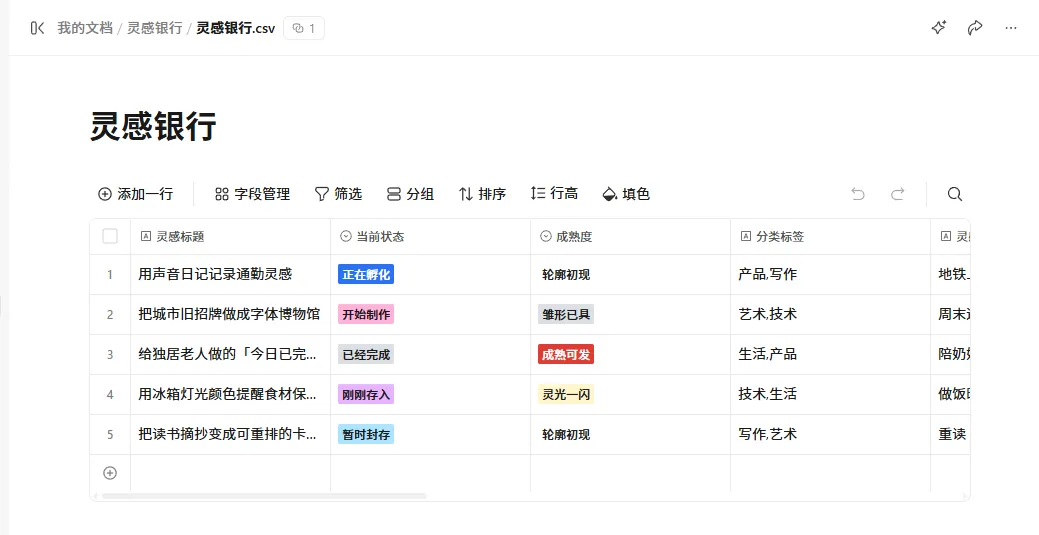Click the 当前状态 column header
The width and height of the screenshot is (1039, 535).
[431, 237]
